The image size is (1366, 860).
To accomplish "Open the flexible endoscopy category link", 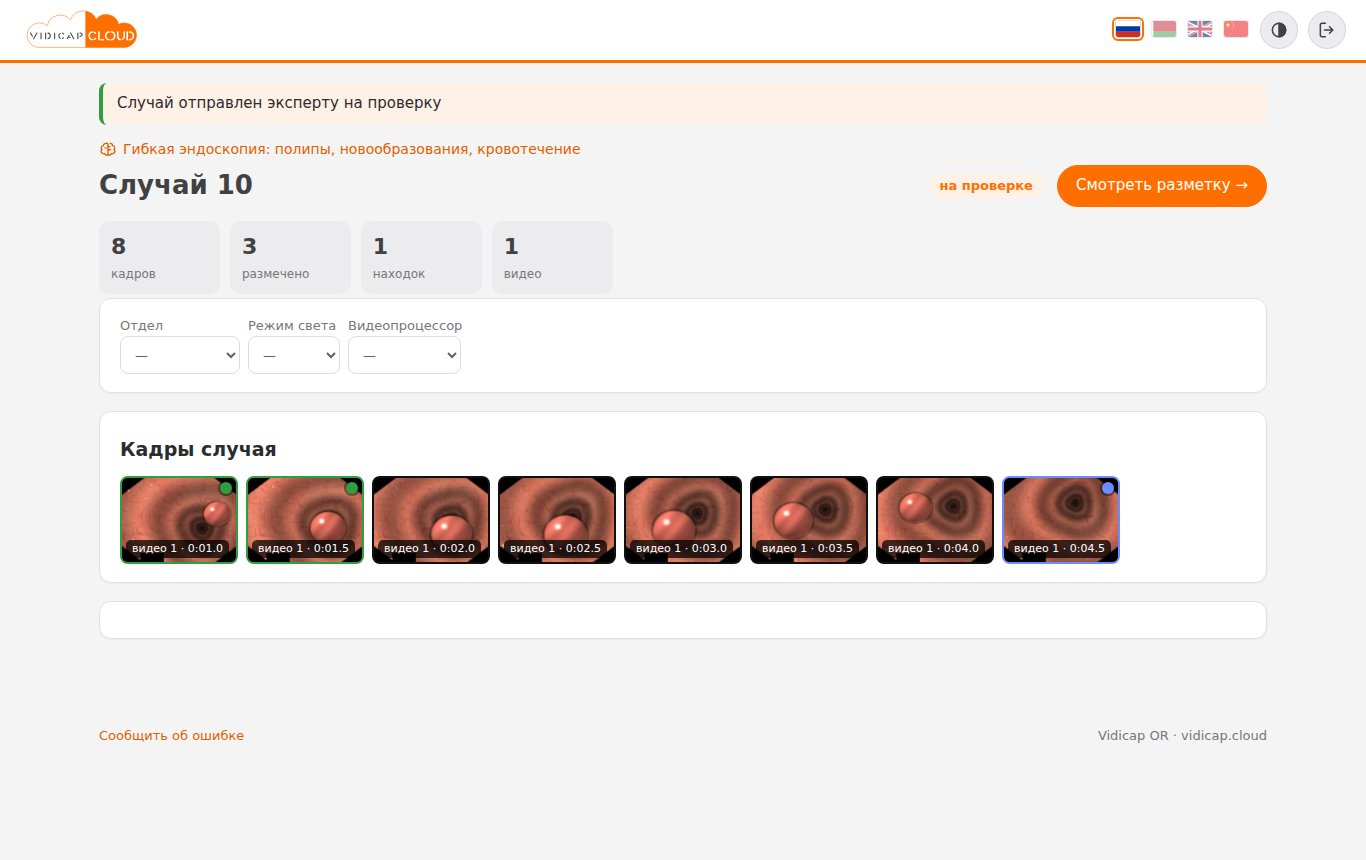I will pyautogui.click(x=351, y=149).
